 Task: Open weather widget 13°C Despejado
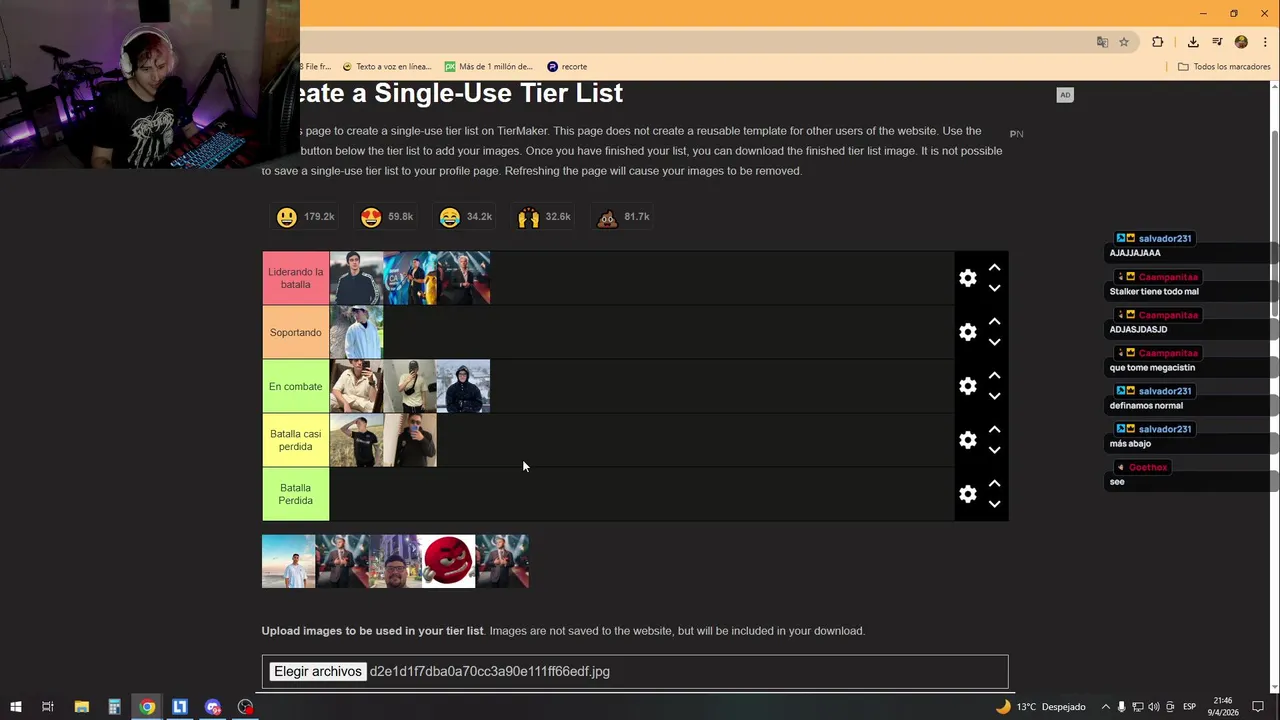pyautogui.click(x=1040, y=707)
